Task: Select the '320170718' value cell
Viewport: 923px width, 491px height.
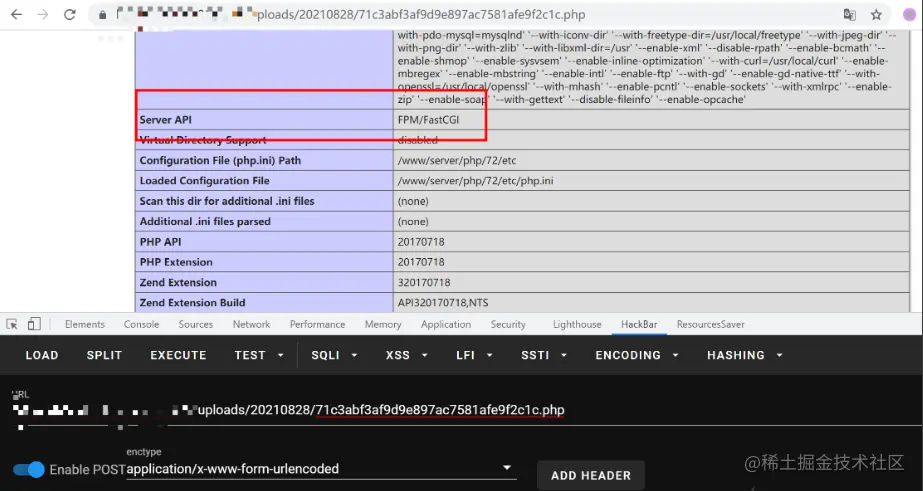Action: 651,283
